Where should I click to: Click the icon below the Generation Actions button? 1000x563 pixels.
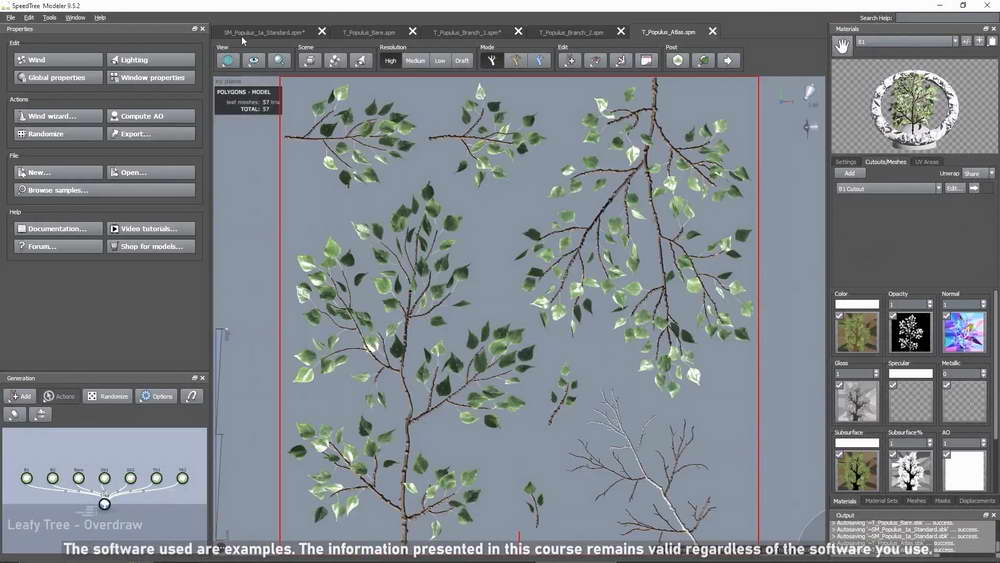click(x=41, y=415)
